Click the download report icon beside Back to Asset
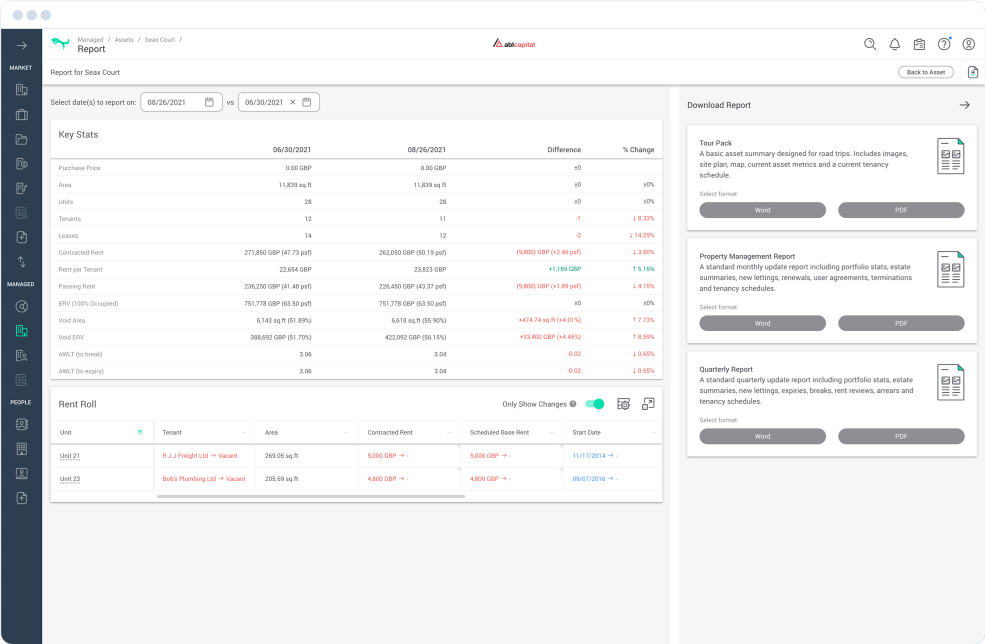Image resolution: width=985 pixels, height=644 pixels. pyautogui.click(x=972, y=72)
